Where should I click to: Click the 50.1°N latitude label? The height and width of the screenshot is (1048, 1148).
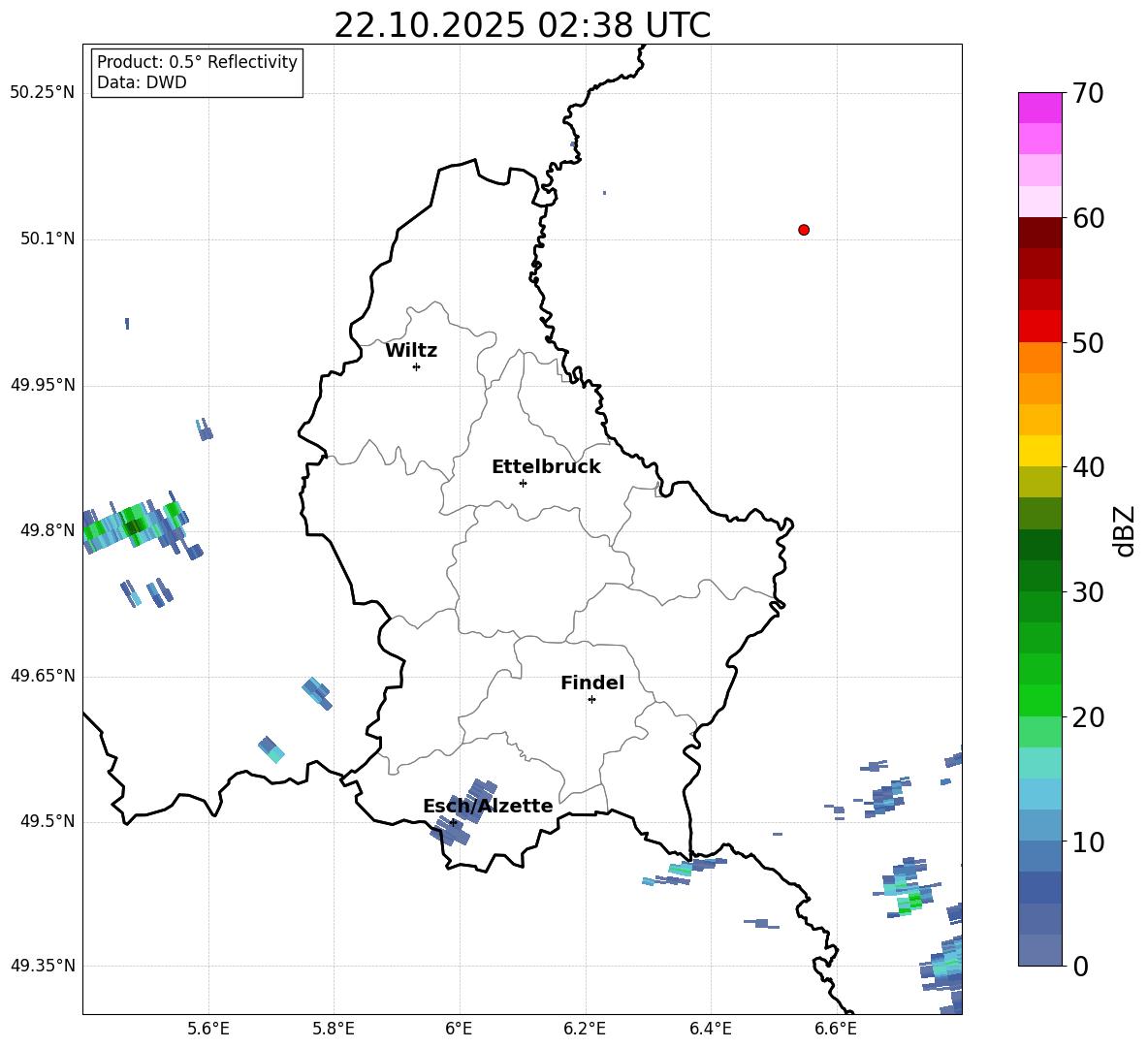[x=48, y=239]
